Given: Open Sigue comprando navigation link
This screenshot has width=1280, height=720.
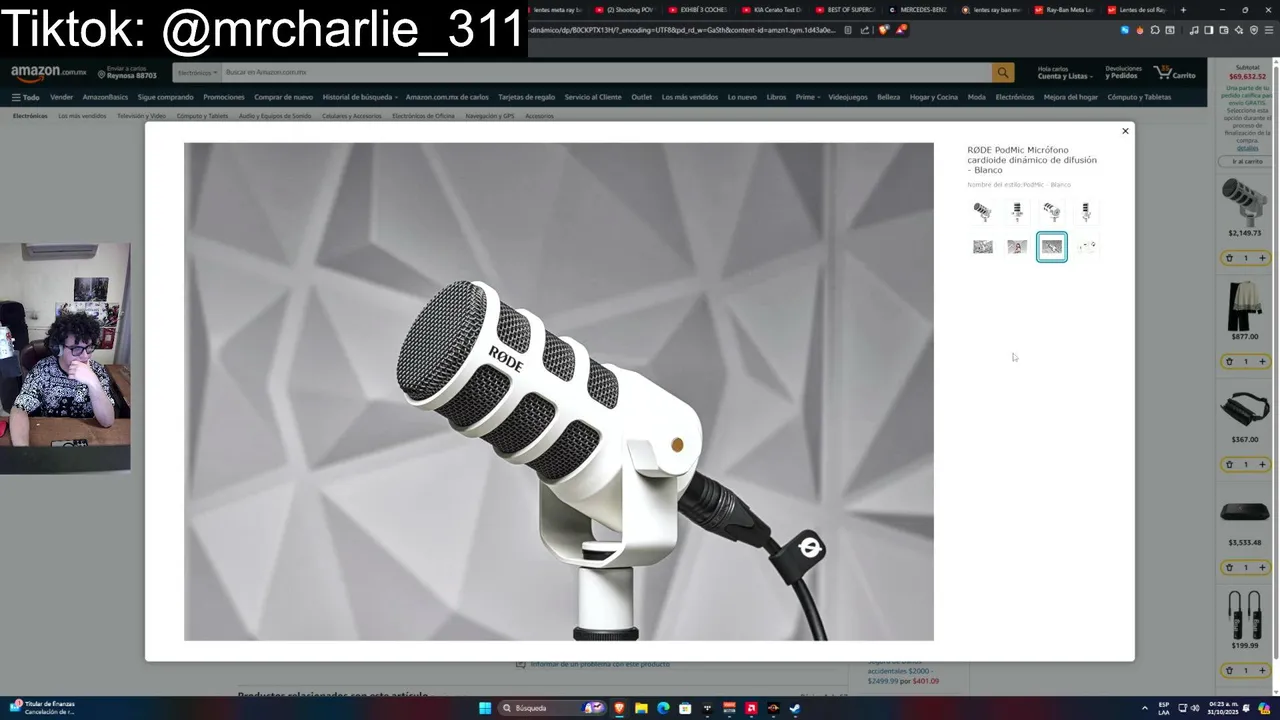Looking at the screenshot, I should click(165, 97).
